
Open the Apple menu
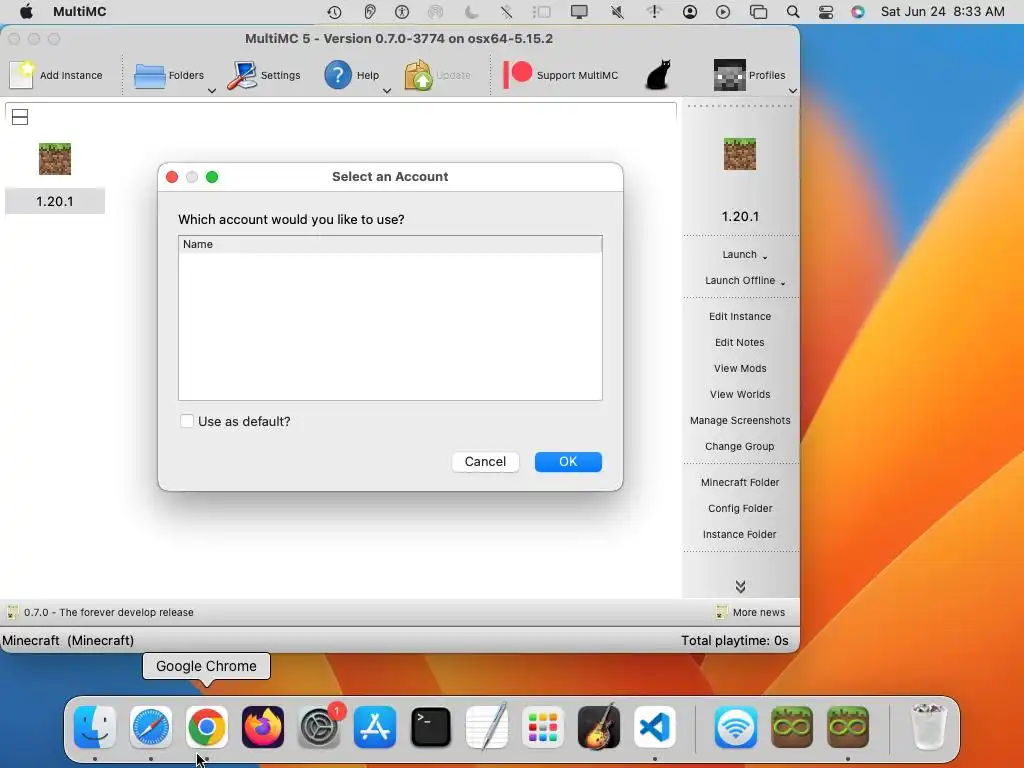[26, 12]
